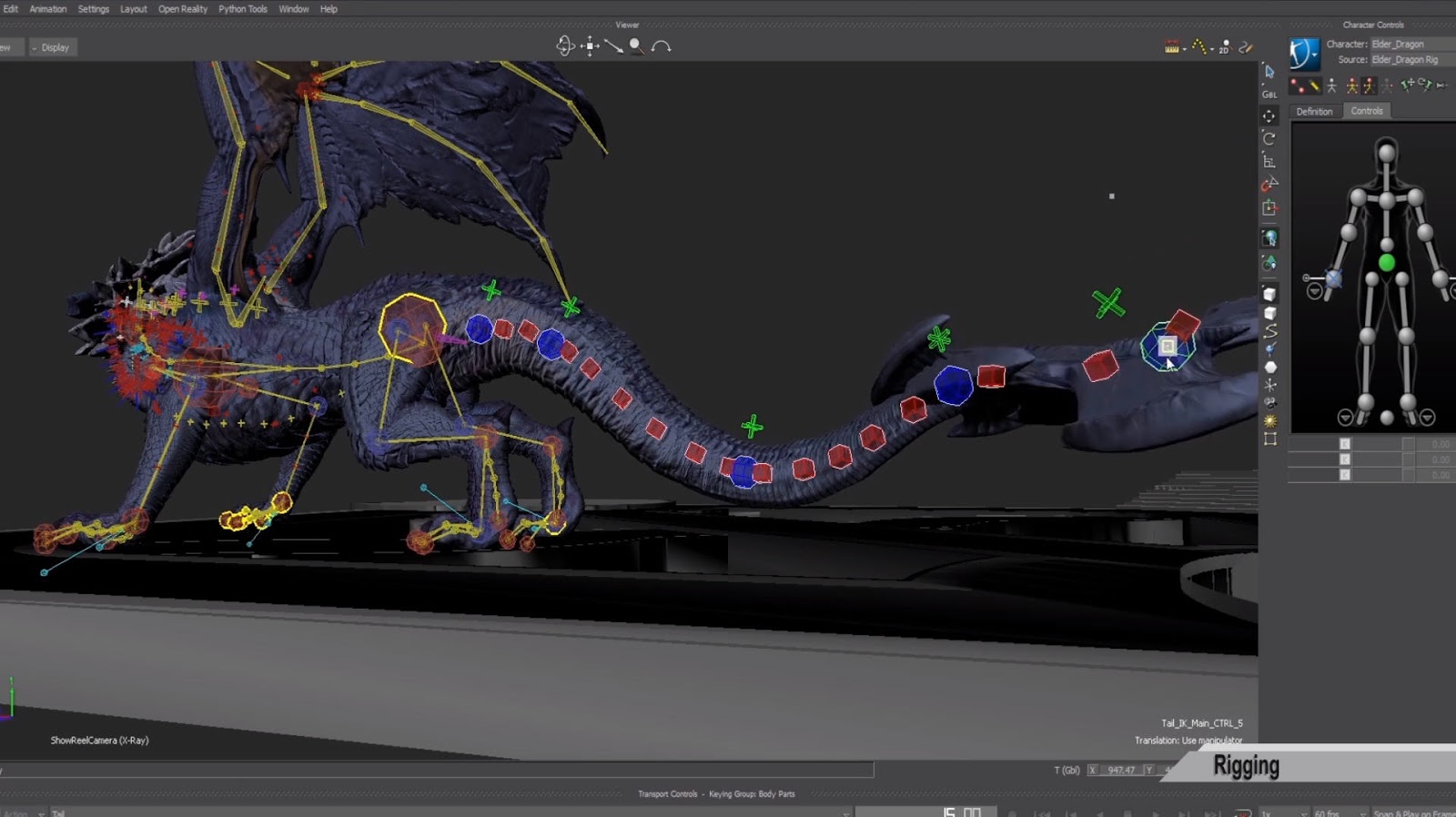Select the Scale tool in right toolbar

click(x=1269, y=161)
